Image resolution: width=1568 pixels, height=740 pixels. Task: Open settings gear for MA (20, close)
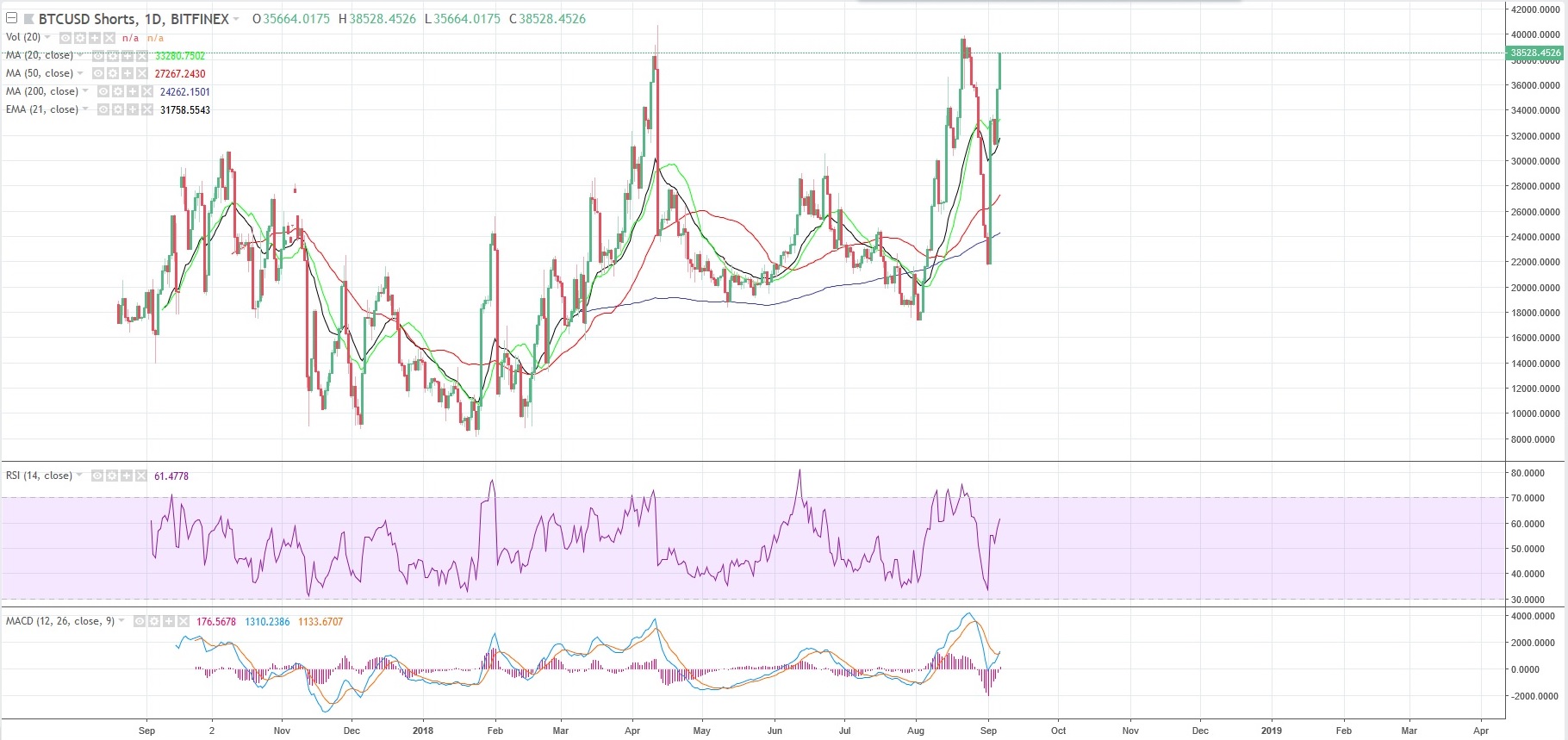point(113,56)
